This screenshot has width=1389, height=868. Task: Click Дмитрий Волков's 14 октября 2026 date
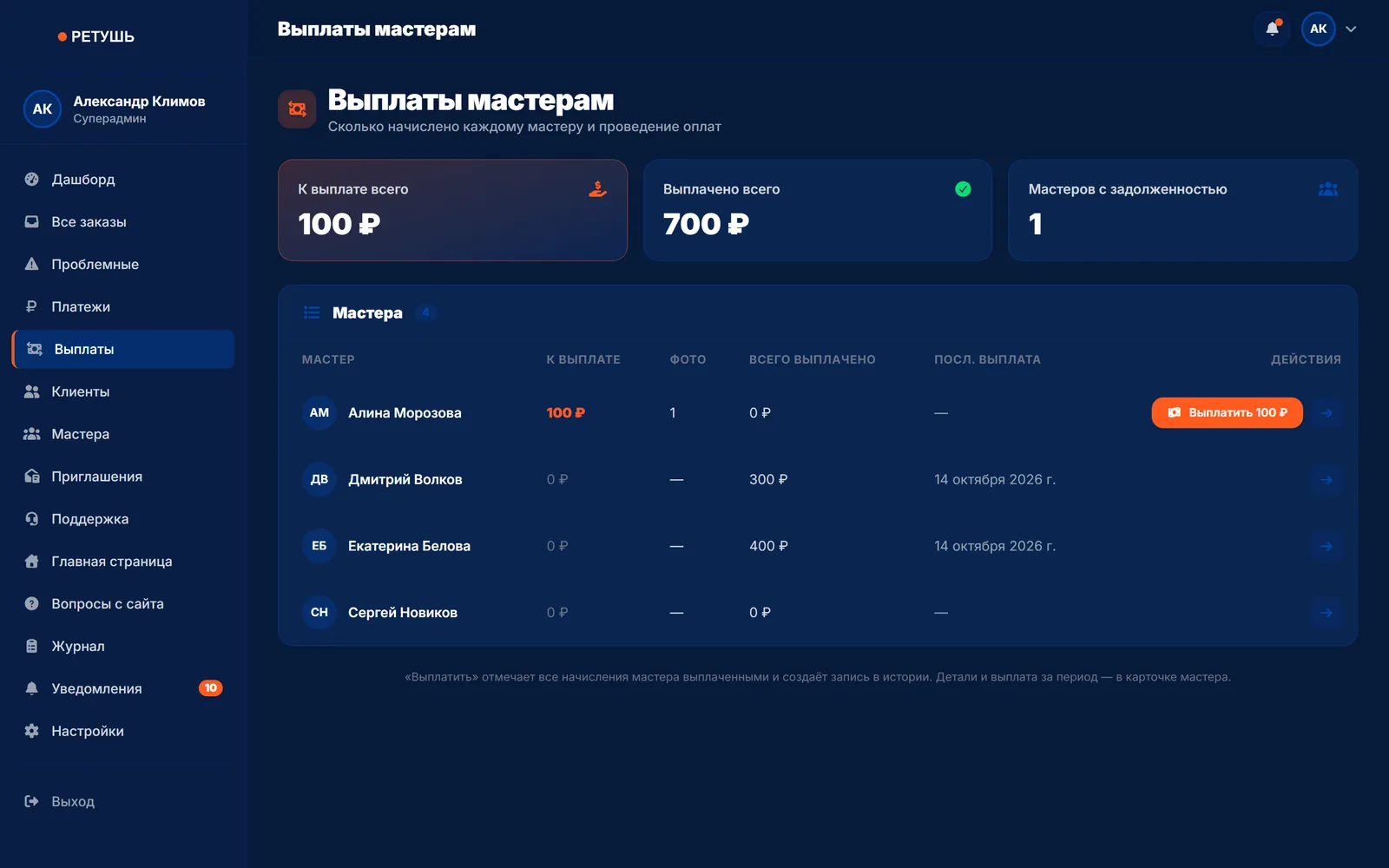coord(995,480)
